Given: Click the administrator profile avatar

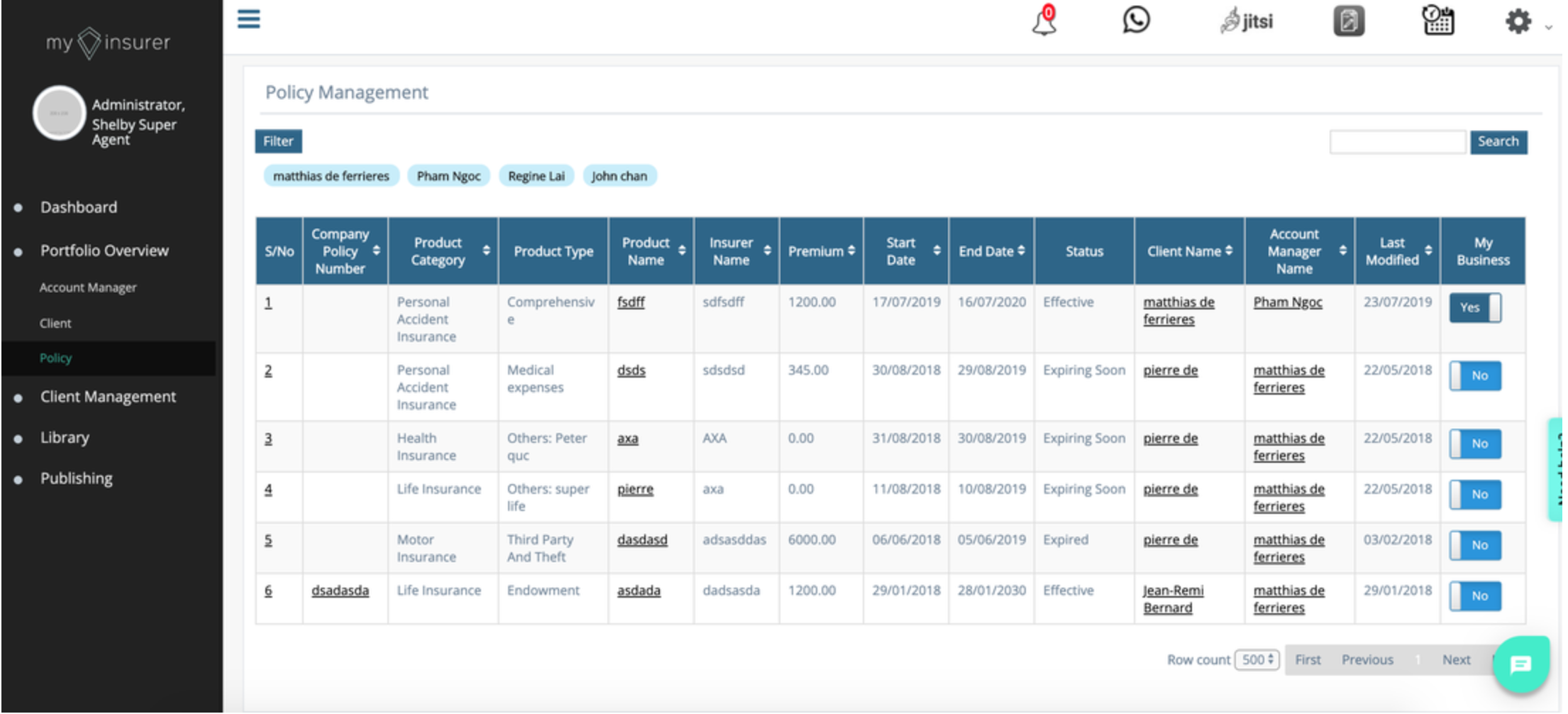Looking at the screenshot, I should click(59, 113).
